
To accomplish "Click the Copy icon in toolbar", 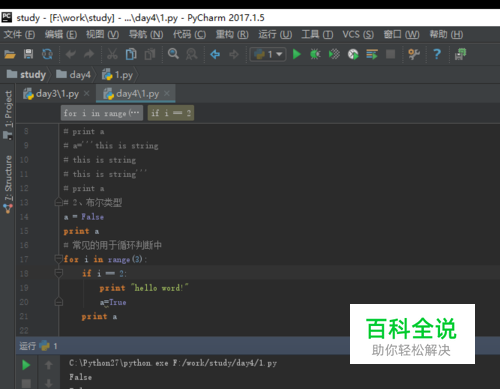I will click(x=131, y=54).
